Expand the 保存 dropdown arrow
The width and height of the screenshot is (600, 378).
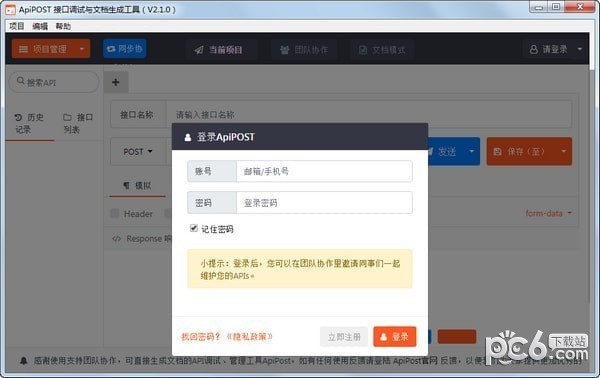click(x=563, y=152)
